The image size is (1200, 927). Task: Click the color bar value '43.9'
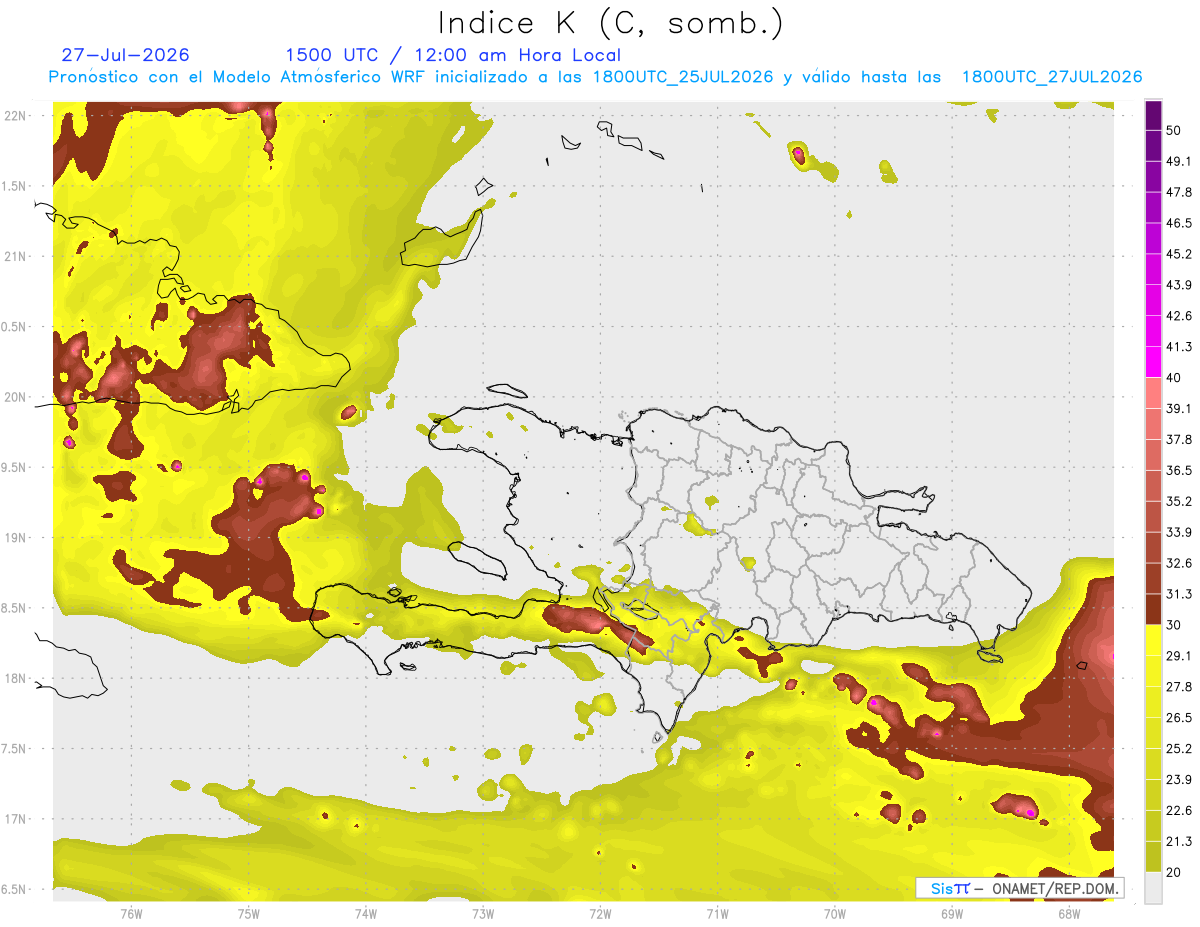click(x=1179, y=285)
